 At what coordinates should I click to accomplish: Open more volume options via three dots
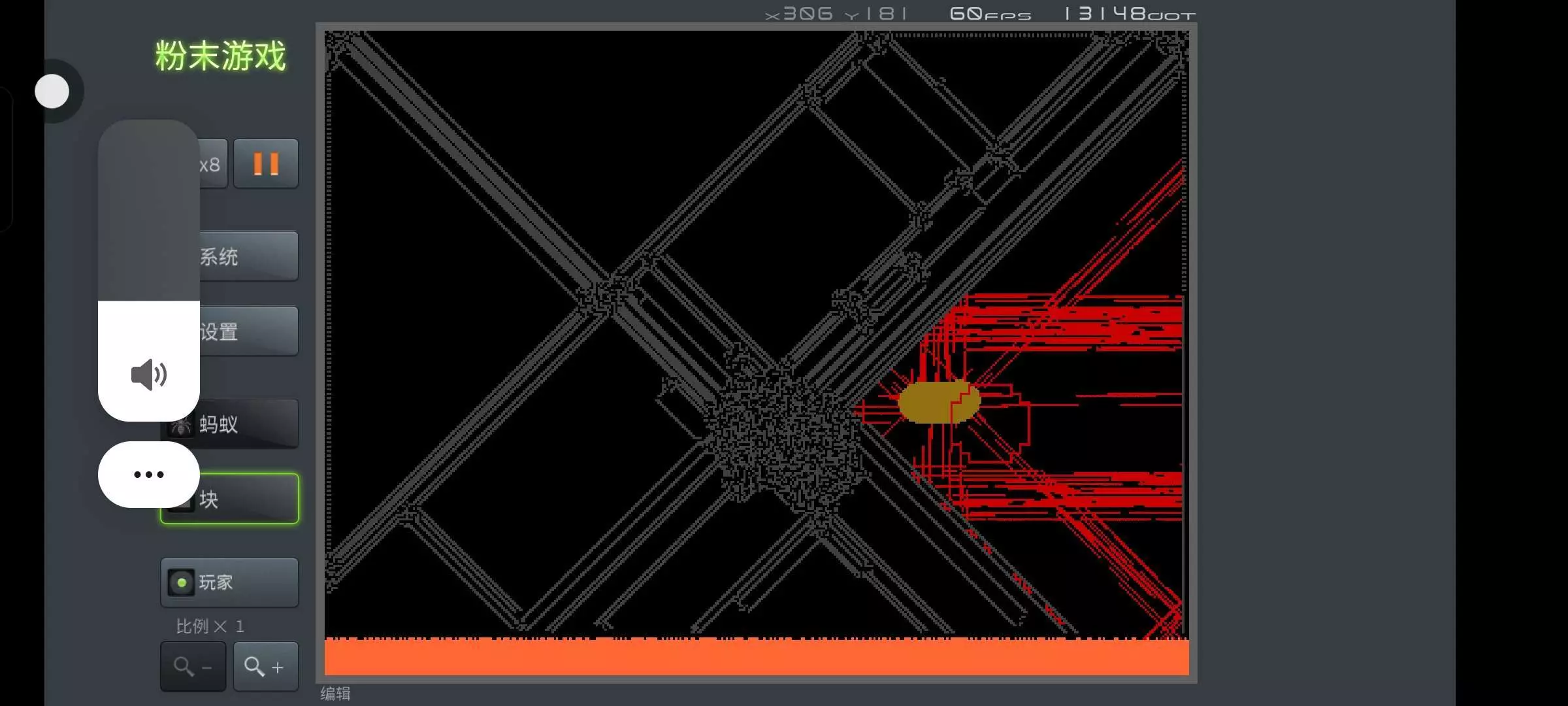(149, 475)
